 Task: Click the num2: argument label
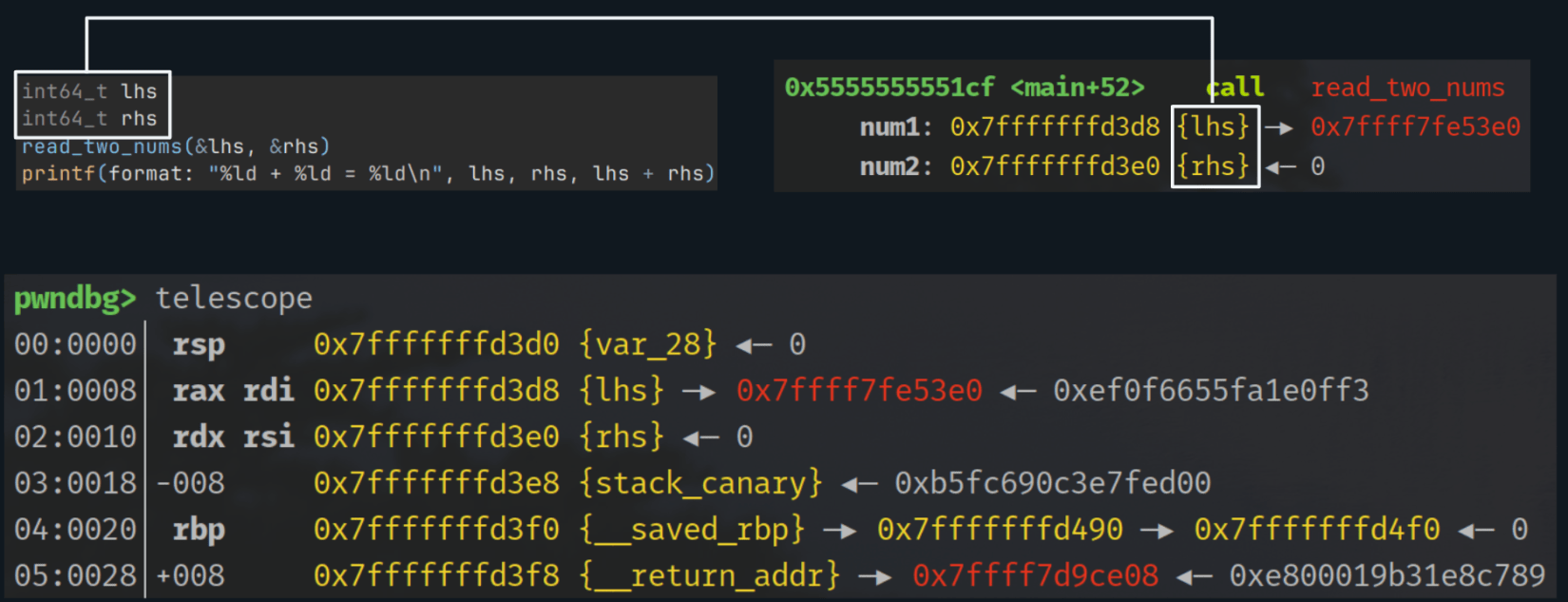pos(896,166)
